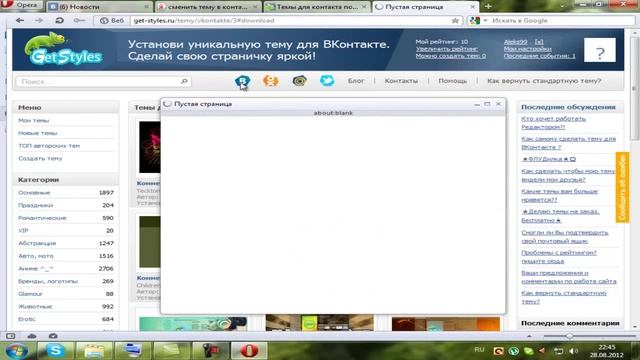Open Как самому сделать тему discussion
640x360 pixels.
pyautogui.click(x=569, y=143)
